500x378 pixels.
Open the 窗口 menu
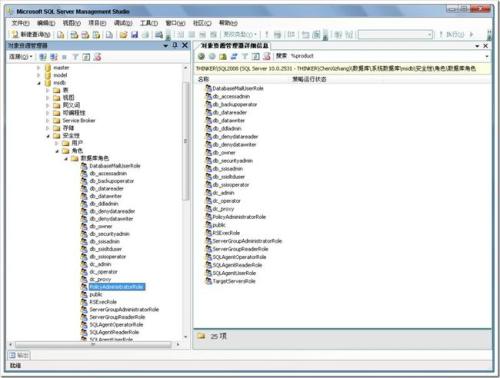176,23
